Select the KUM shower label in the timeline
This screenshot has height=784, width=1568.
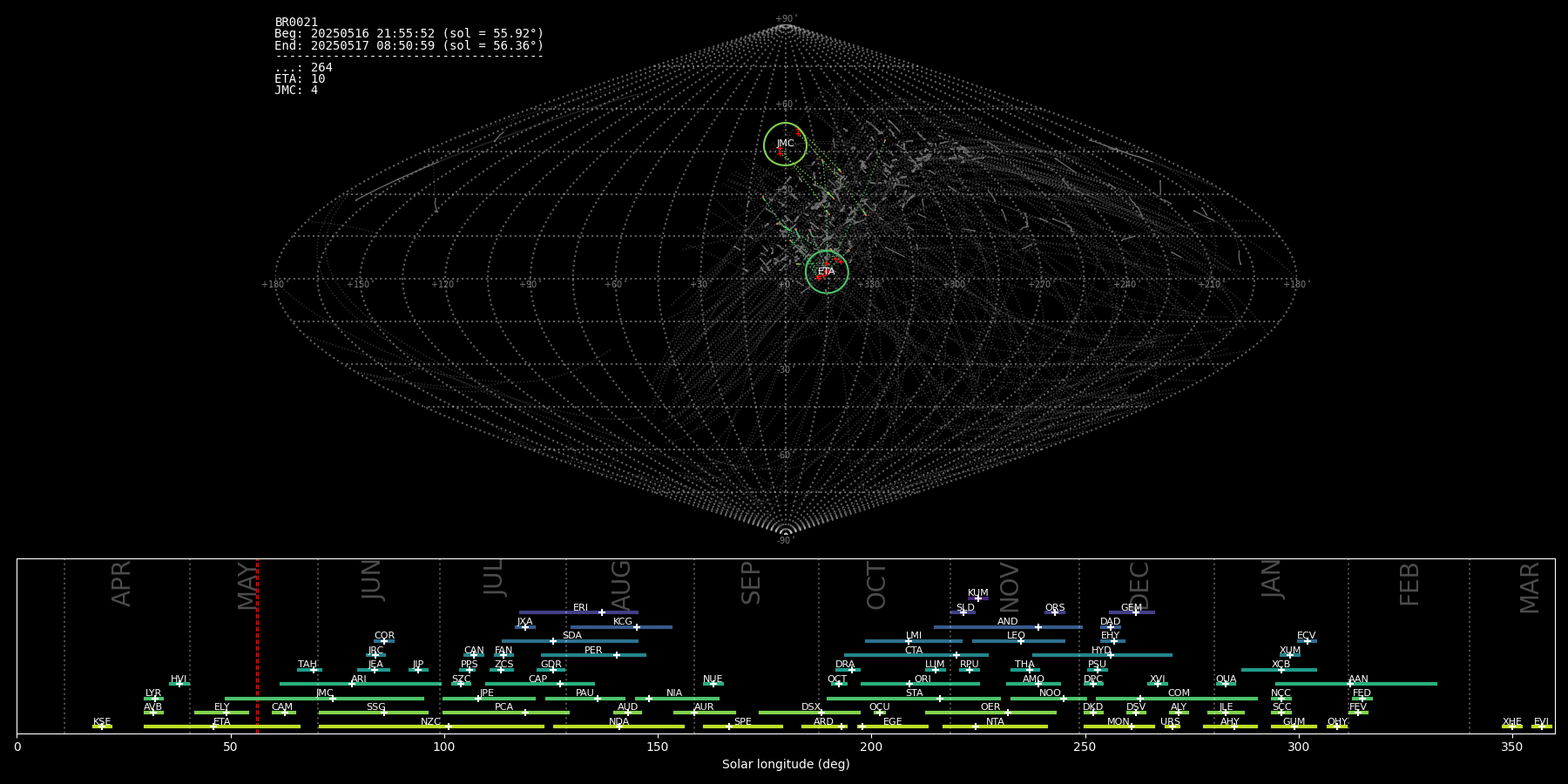(x=978, y=593)
